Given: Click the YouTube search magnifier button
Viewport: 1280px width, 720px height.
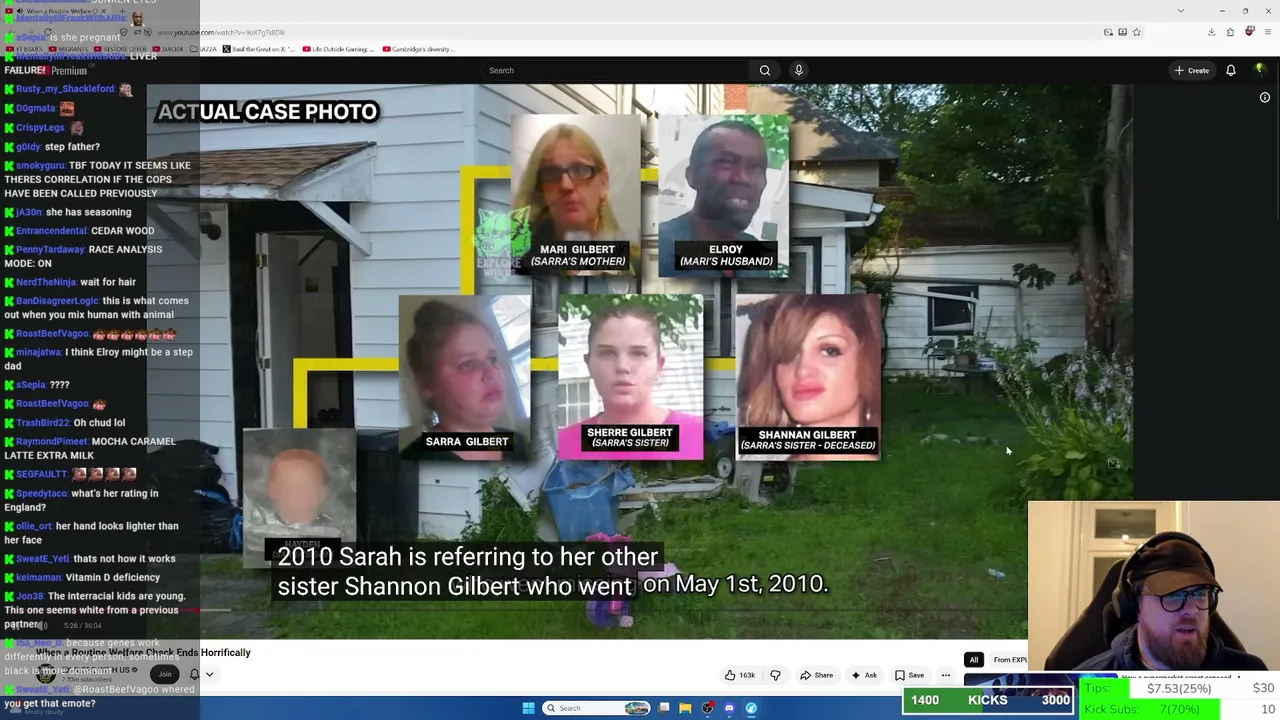Looking at the screenshot, I should (765, 70).
